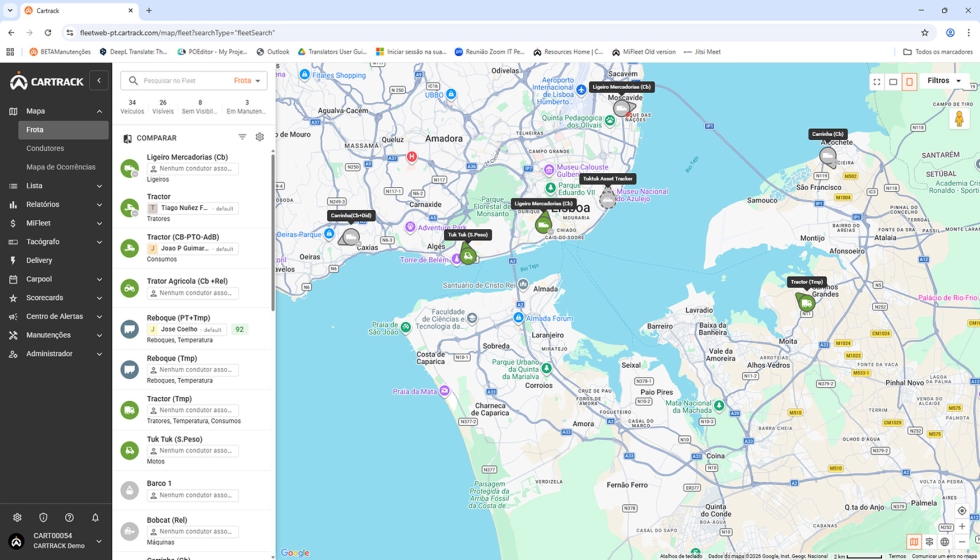
Task: Open the list filter icon next to COMPARAR
Action: [242, 138]
